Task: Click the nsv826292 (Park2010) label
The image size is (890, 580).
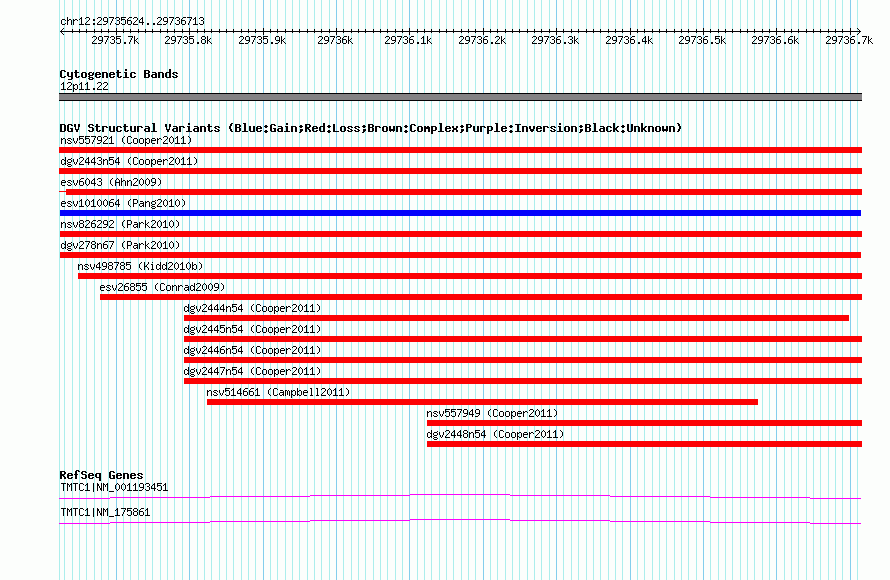Action: tap(120, 224)
